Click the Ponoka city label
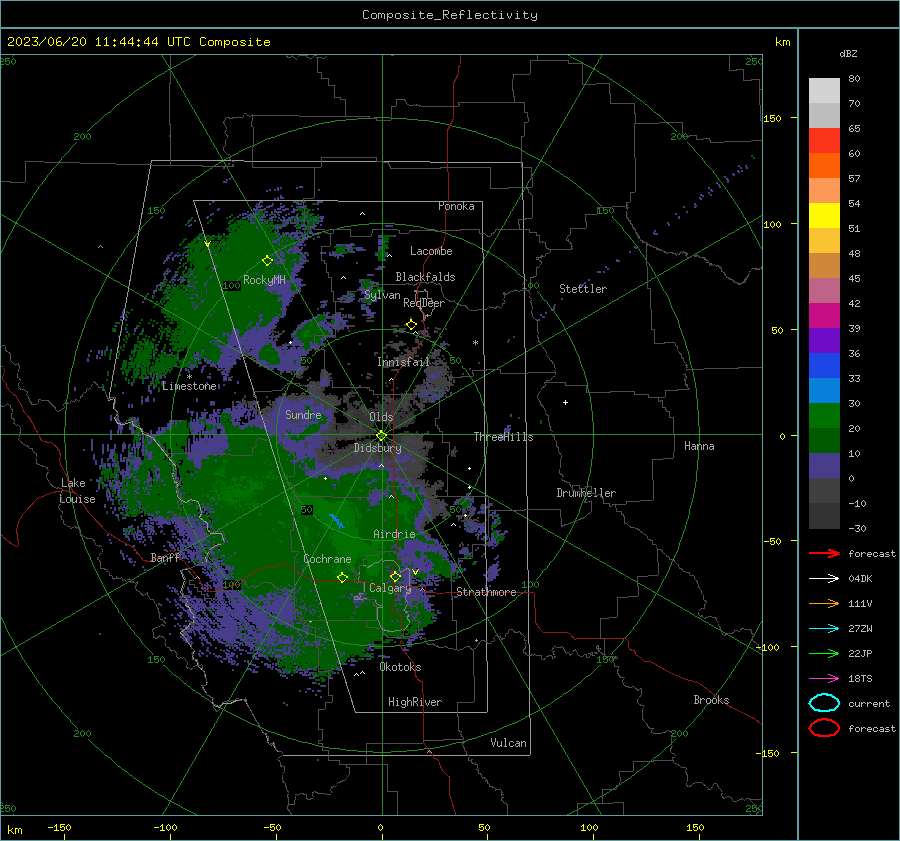Screen dimensions: 900x841 pos(456,206)
